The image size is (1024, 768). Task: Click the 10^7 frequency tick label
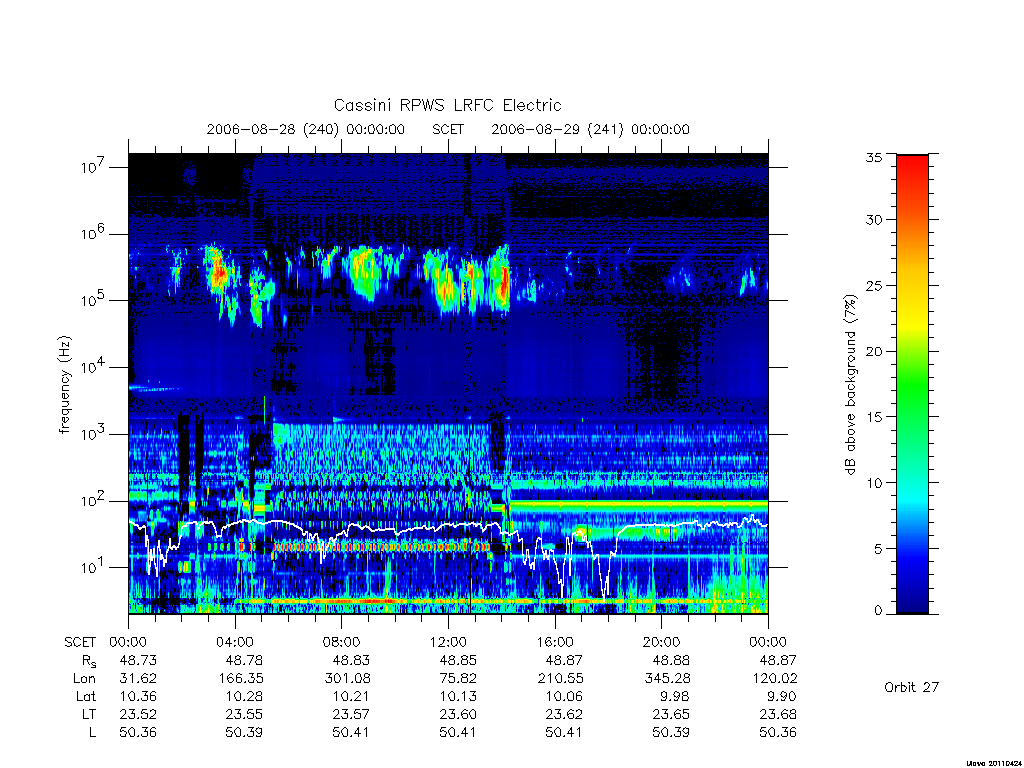pos(94,167)
